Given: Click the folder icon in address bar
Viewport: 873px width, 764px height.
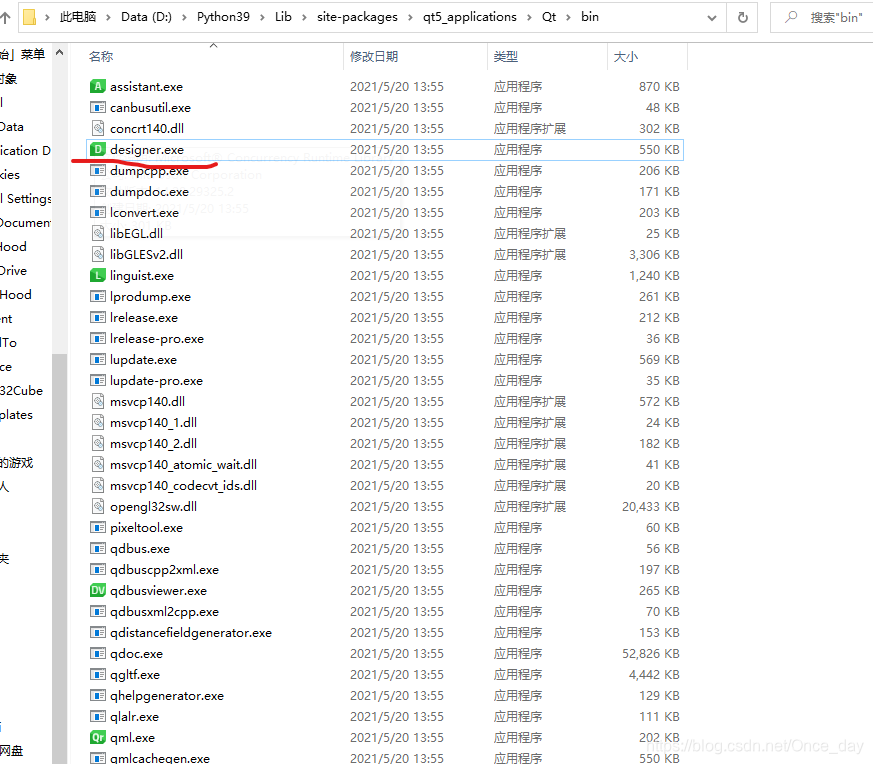Looking at the screenshot, I should (x=30, y=17).
